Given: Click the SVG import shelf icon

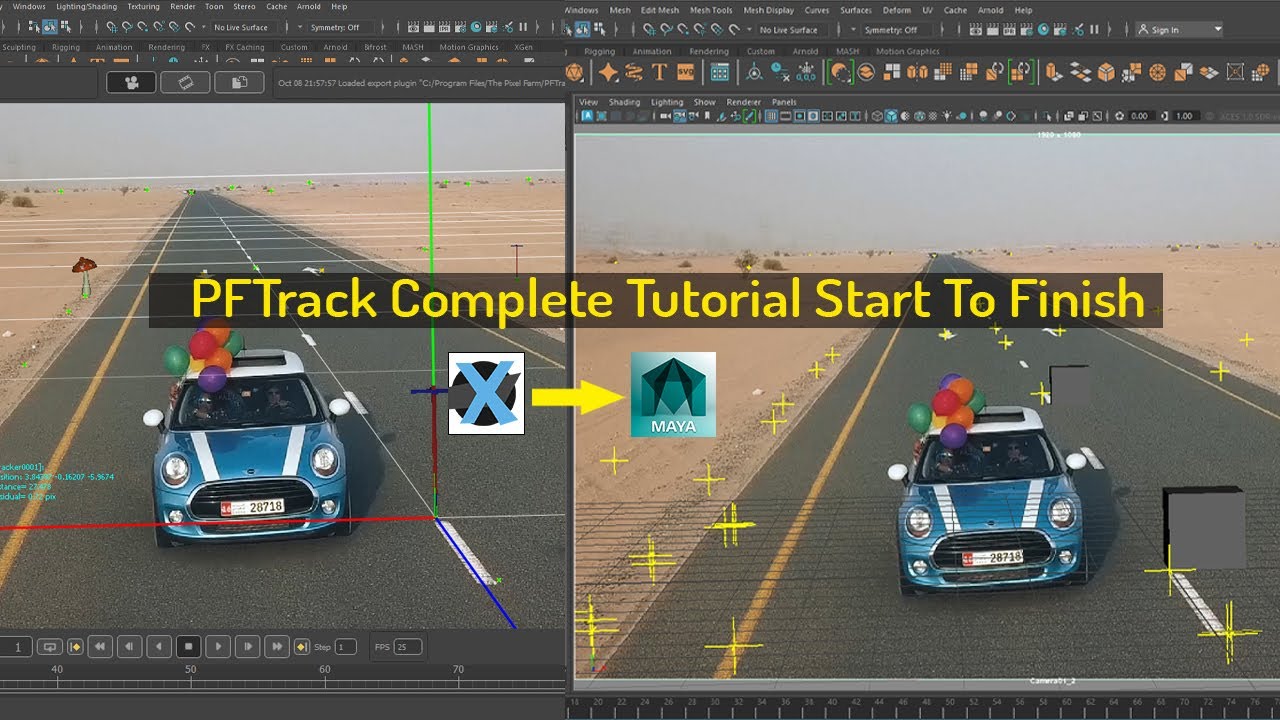Looking at the screenshot, I should coord(685,72).
